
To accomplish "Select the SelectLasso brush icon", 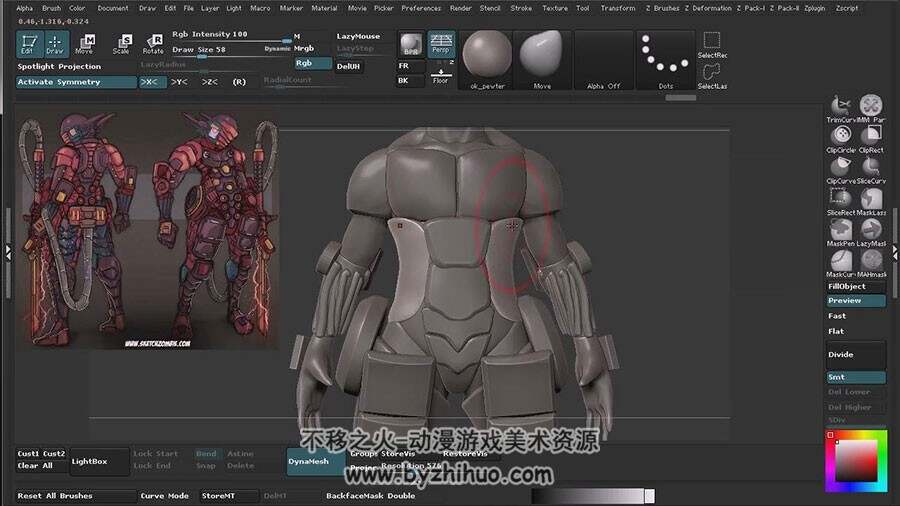I will [x=712, y=76].
